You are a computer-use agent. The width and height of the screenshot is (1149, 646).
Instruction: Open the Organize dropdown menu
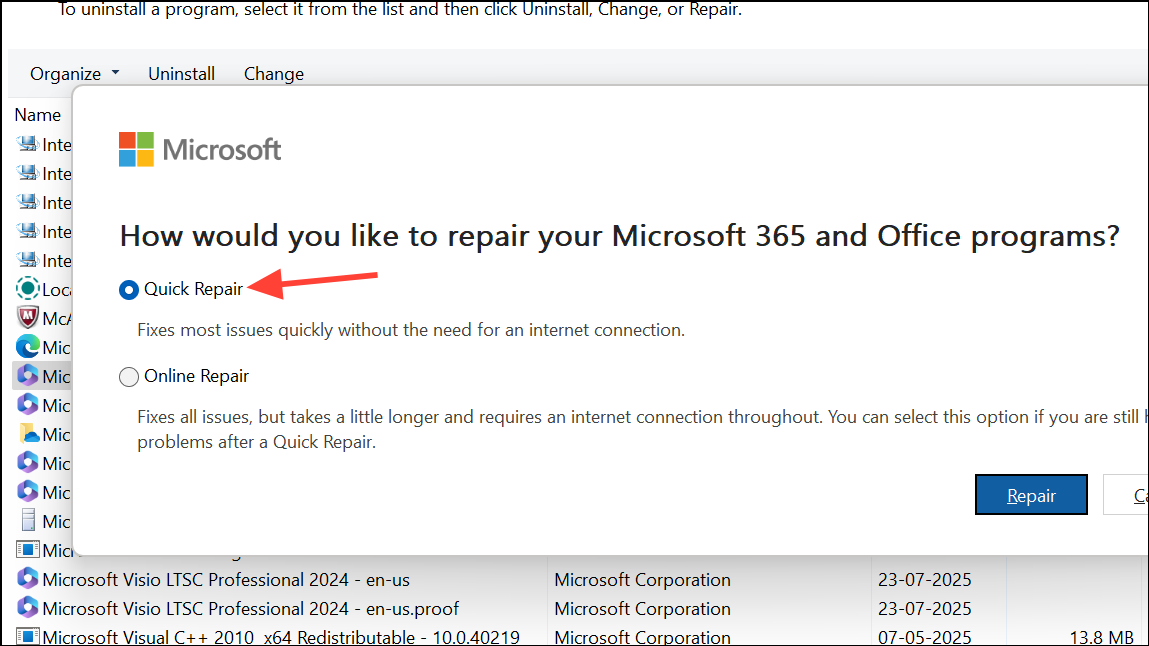click(x=74, y=74)
